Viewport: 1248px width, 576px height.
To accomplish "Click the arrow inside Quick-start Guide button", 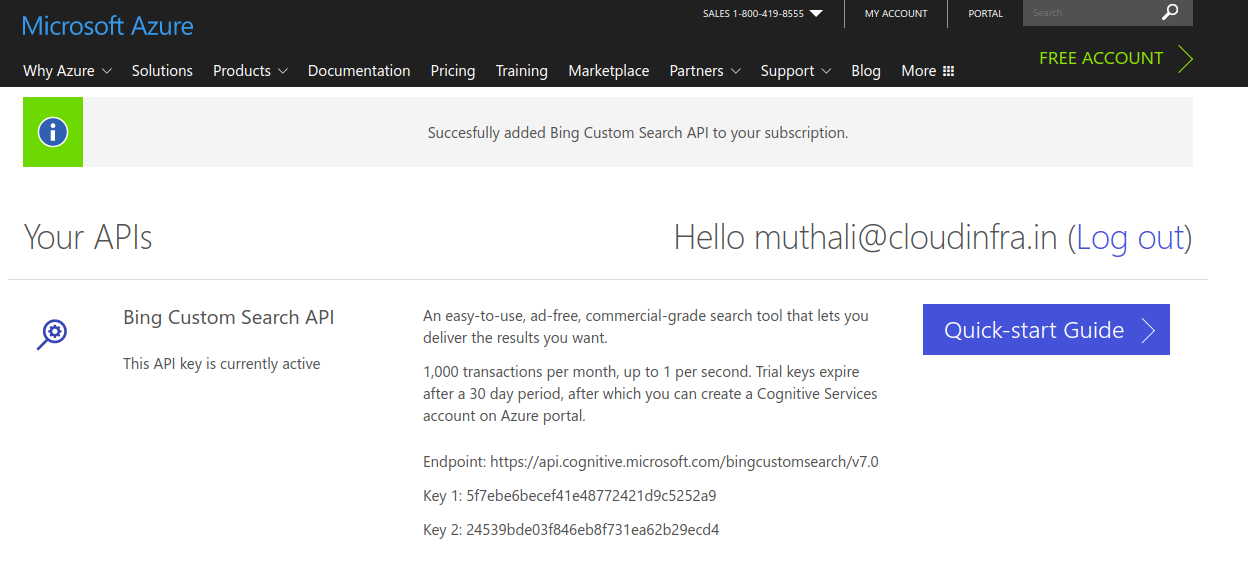I will (1148, 329).
